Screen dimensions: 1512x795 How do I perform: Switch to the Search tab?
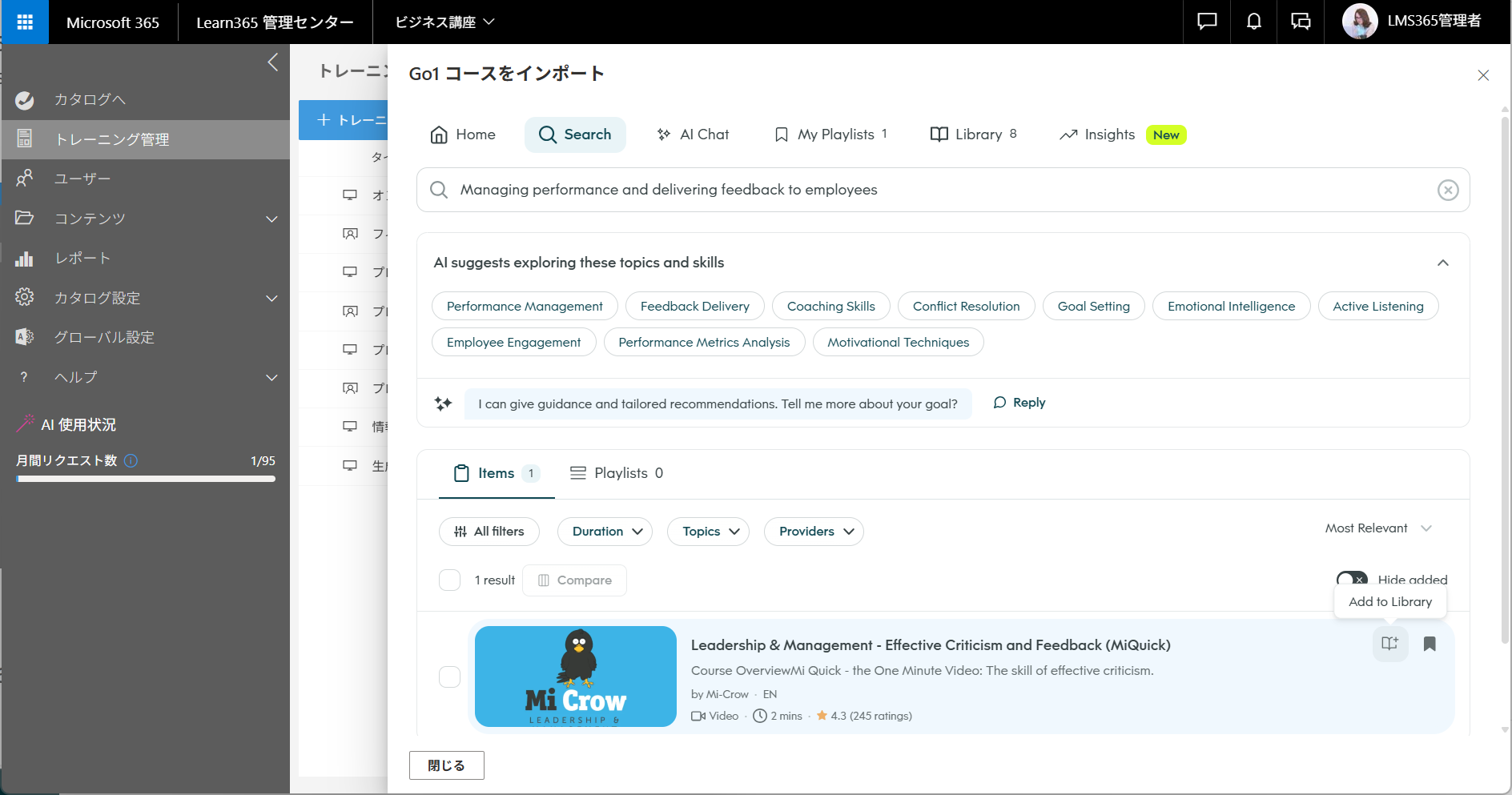click(575, 135)
